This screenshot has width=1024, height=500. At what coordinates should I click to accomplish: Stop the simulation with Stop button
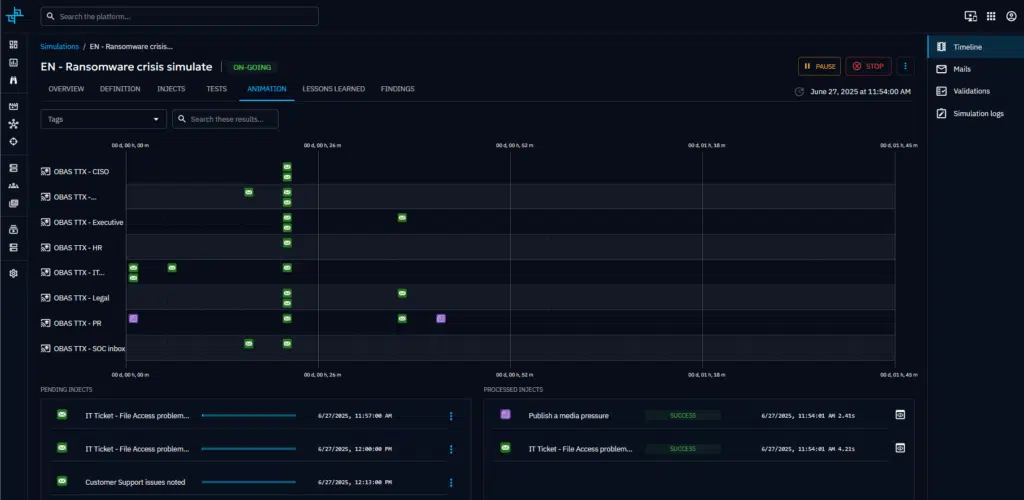click(868, 66)
